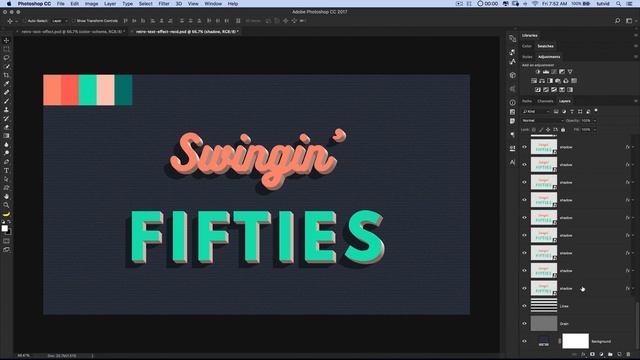The width and height of the screenshot is (640, 360).
Task: Toggle lock transparent pixels
Action: click(533, 130)
